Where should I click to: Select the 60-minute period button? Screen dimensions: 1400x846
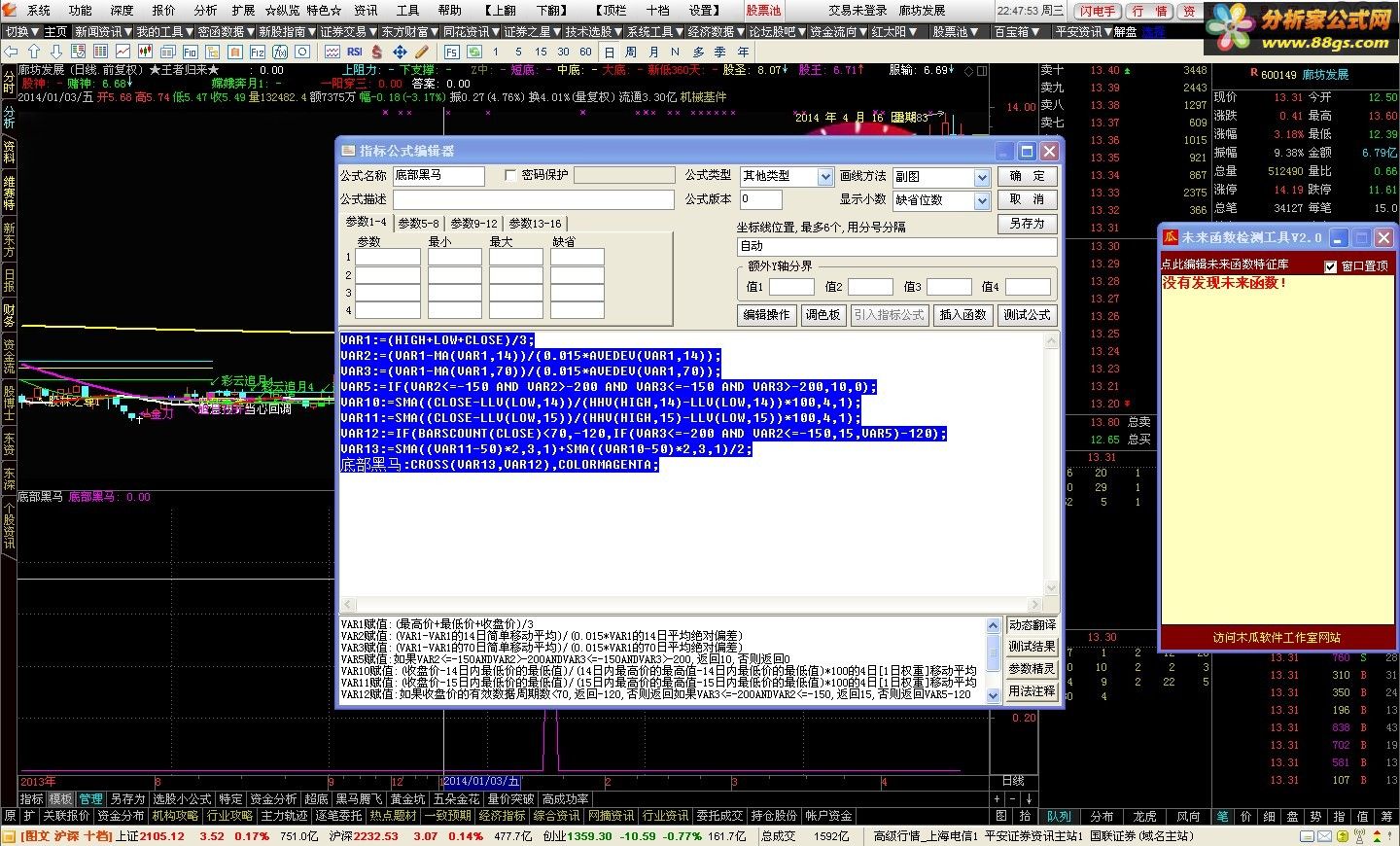coord(585,52)
